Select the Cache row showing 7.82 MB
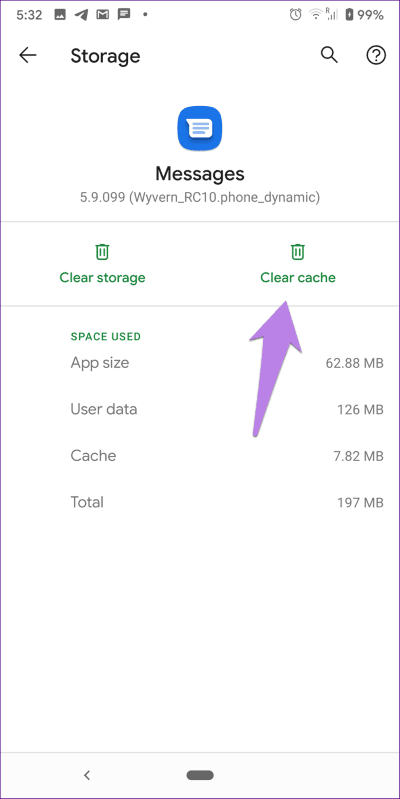This screenshot has height=799, width=400. pyautogui.click(x=227, y=456)
